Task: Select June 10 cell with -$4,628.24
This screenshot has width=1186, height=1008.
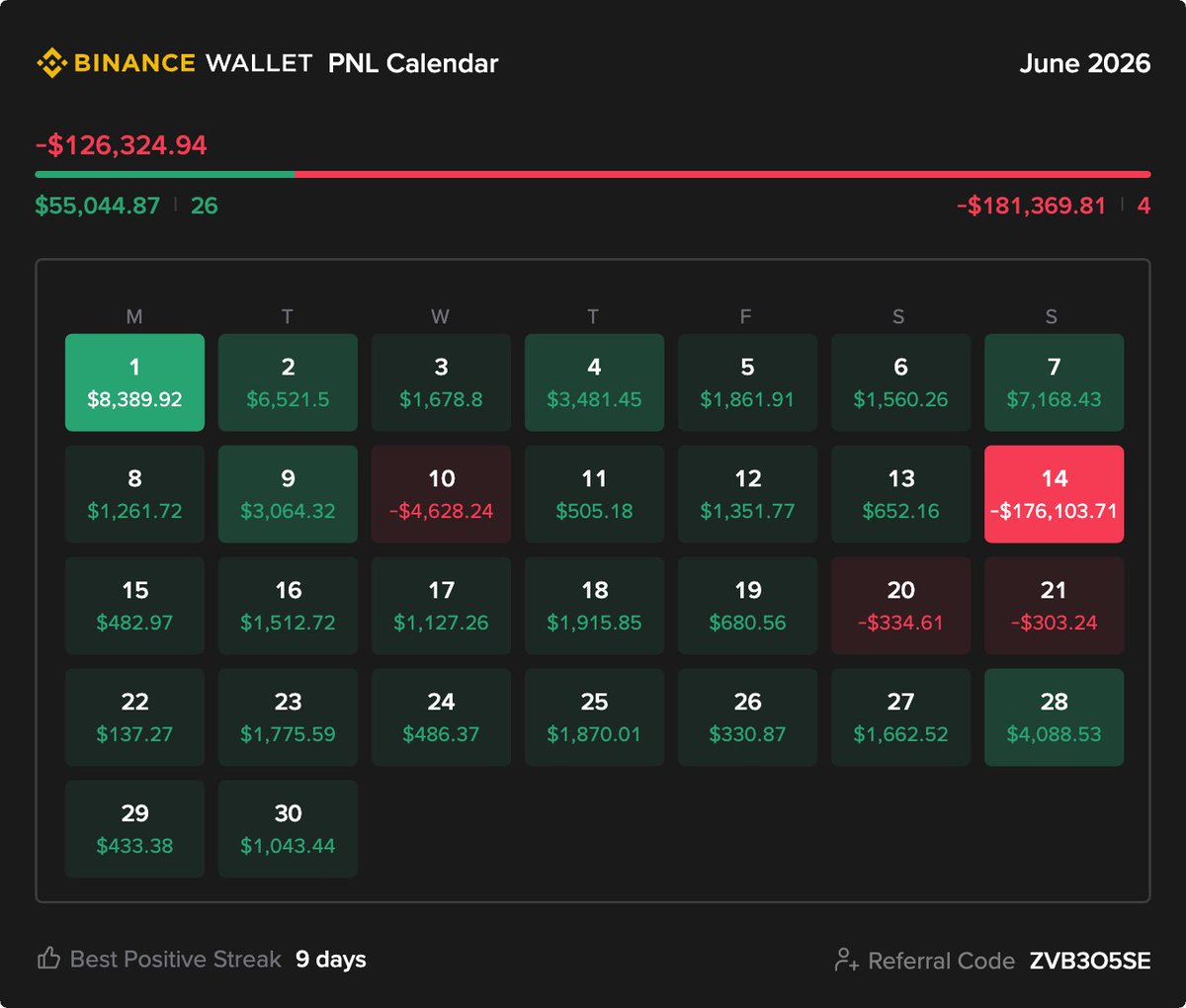Action: click(x=441, y=494)
